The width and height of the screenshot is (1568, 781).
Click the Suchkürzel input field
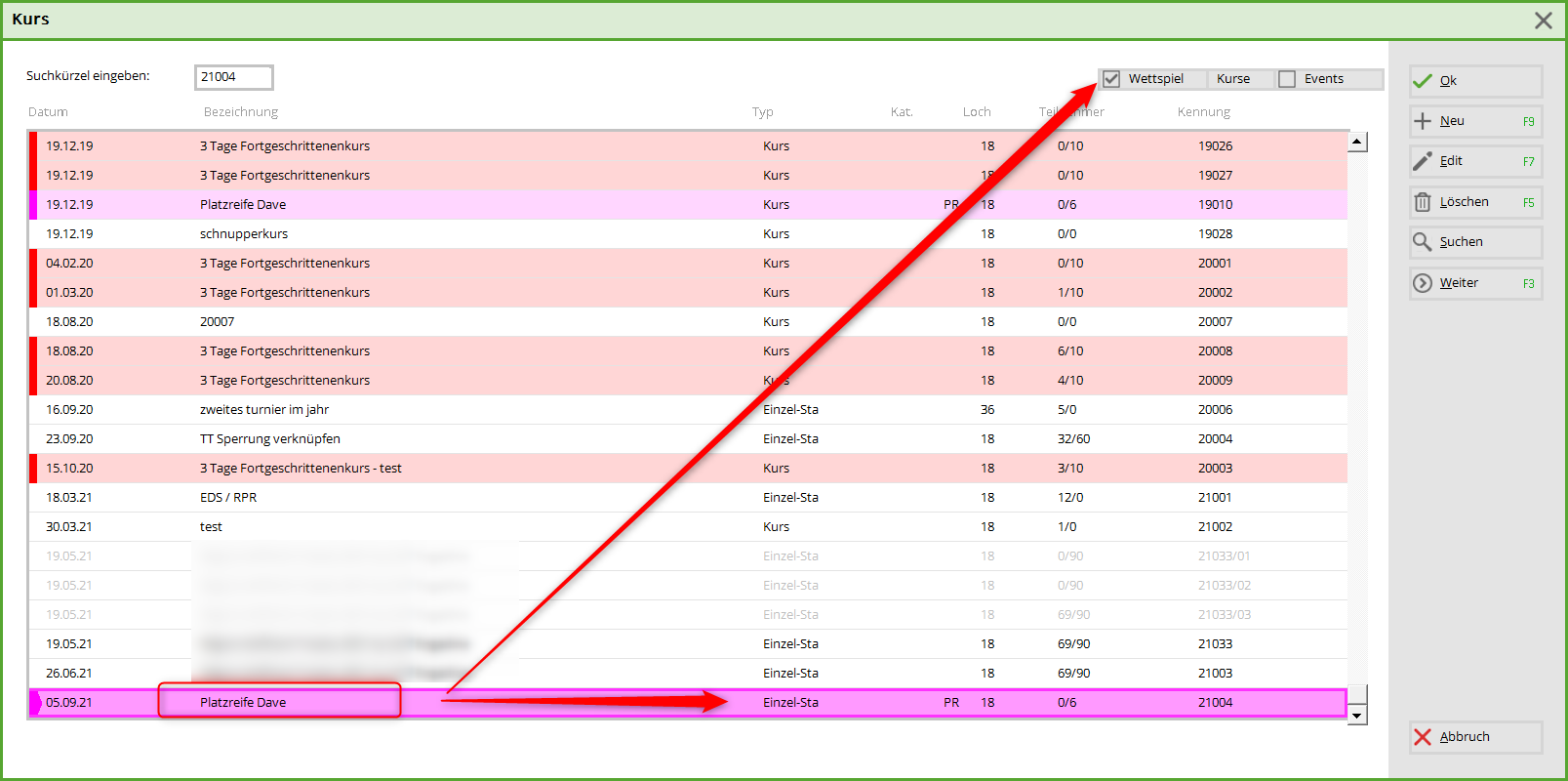[x=233, y=77]
